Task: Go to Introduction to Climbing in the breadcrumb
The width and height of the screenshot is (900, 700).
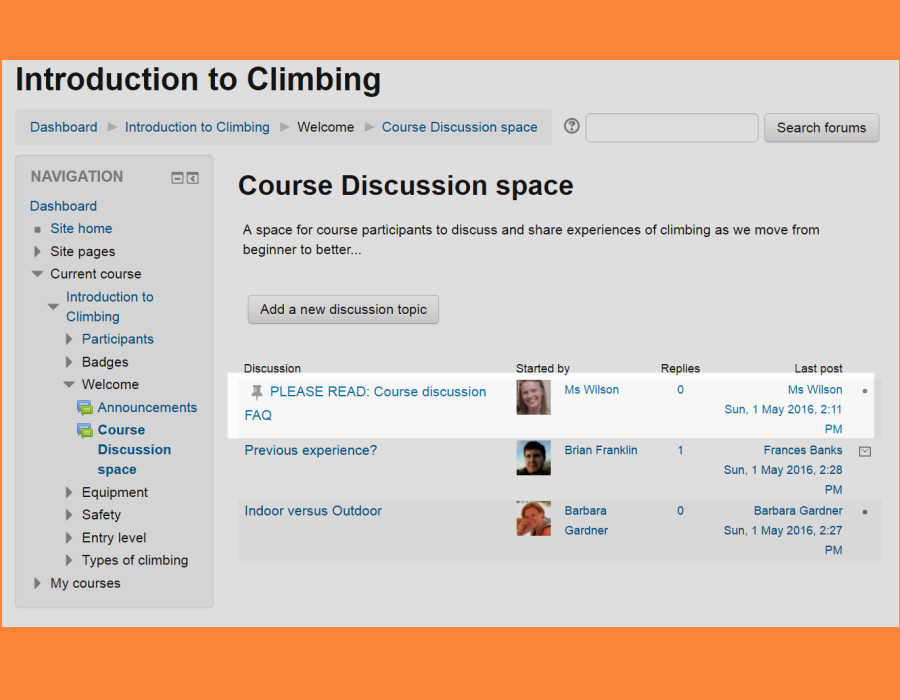Action: 197,127
